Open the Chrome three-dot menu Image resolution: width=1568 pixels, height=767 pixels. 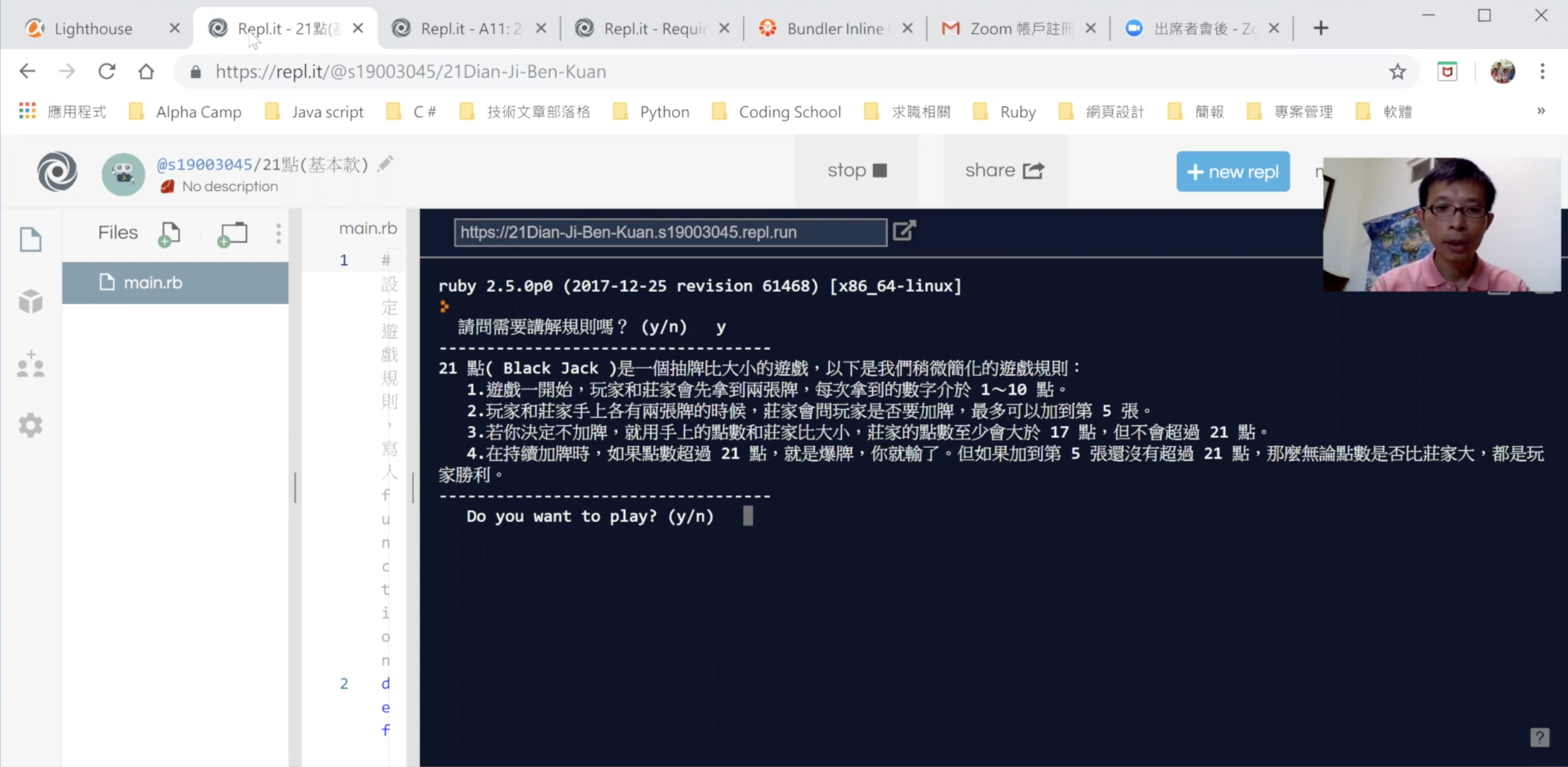[1543, 72]
